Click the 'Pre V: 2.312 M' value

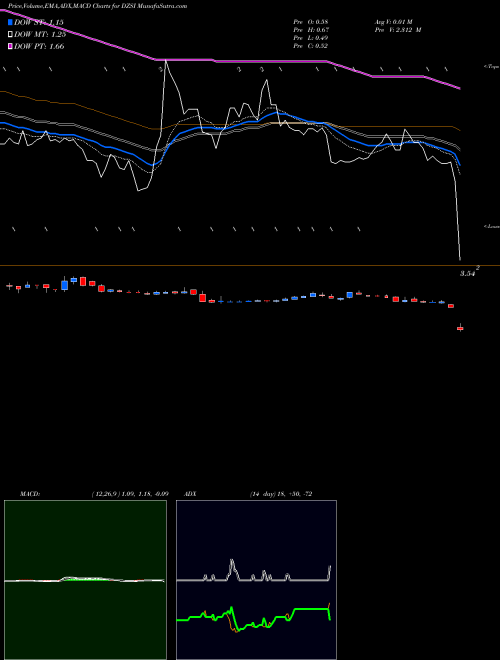click(398, 30)
